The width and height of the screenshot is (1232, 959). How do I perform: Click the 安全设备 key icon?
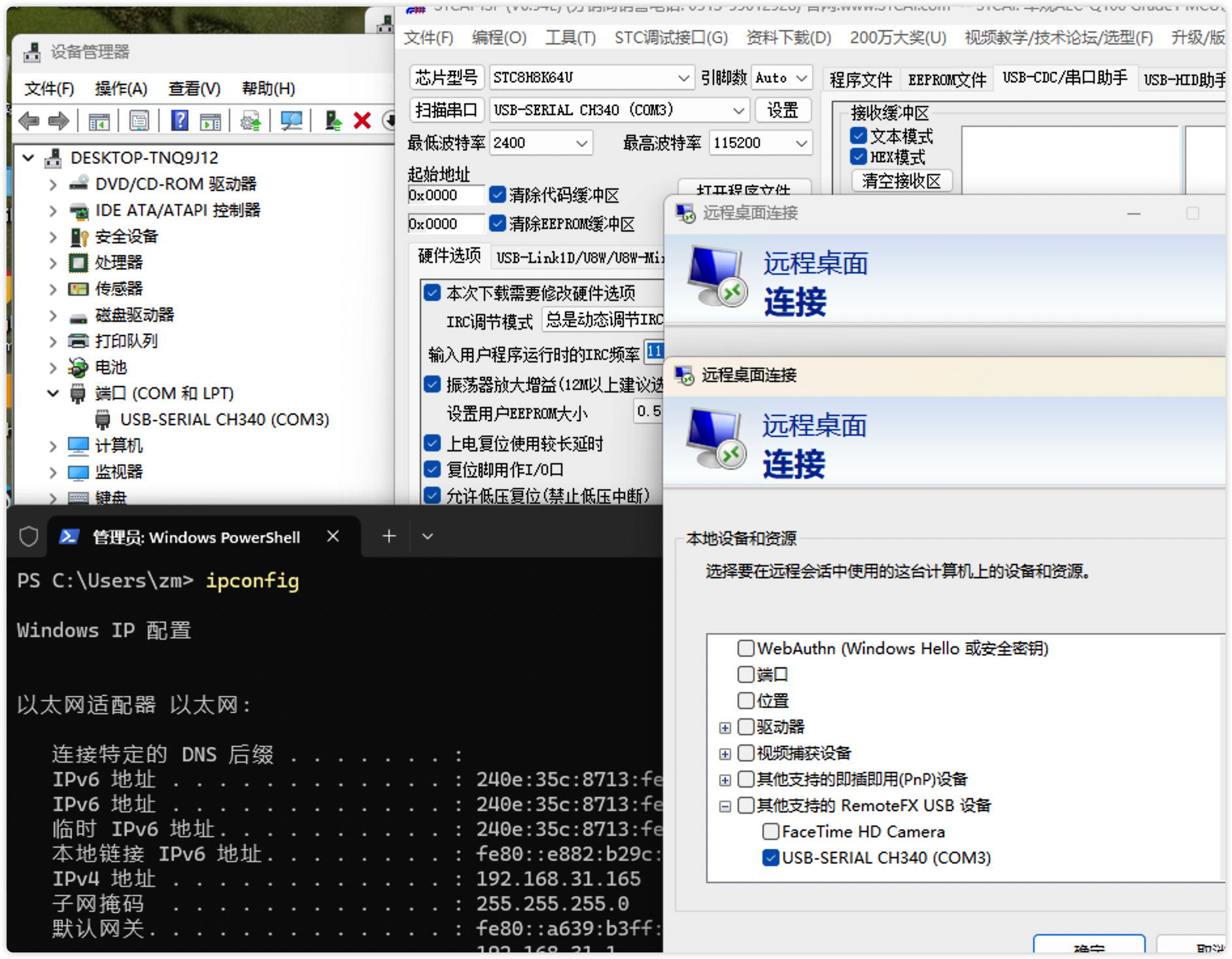point(78,237)
